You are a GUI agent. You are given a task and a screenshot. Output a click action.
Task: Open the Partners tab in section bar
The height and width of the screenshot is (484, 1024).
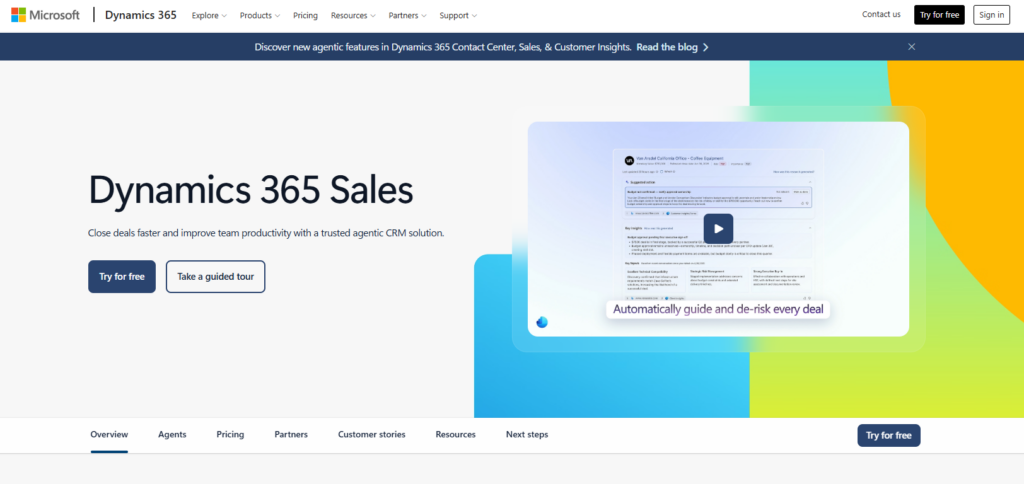coord(291,434)
